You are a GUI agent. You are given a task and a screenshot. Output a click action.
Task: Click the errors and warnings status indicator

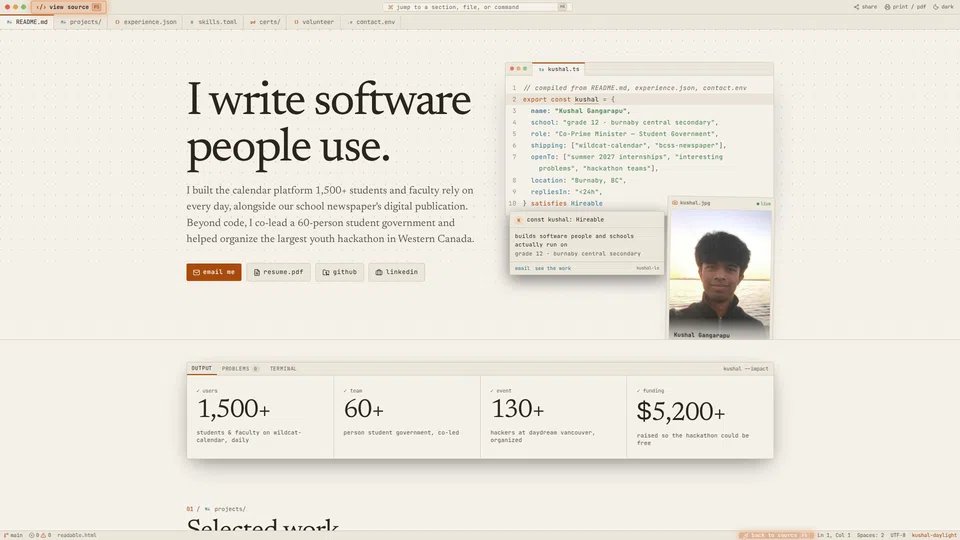pyautogui.click(x=40, y=535)
